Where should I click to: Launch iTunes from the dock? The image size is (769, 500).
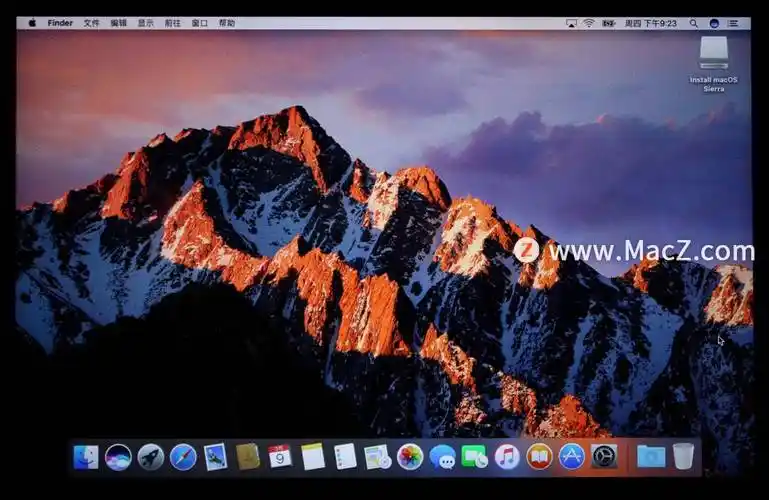click(x=507, y=457)
